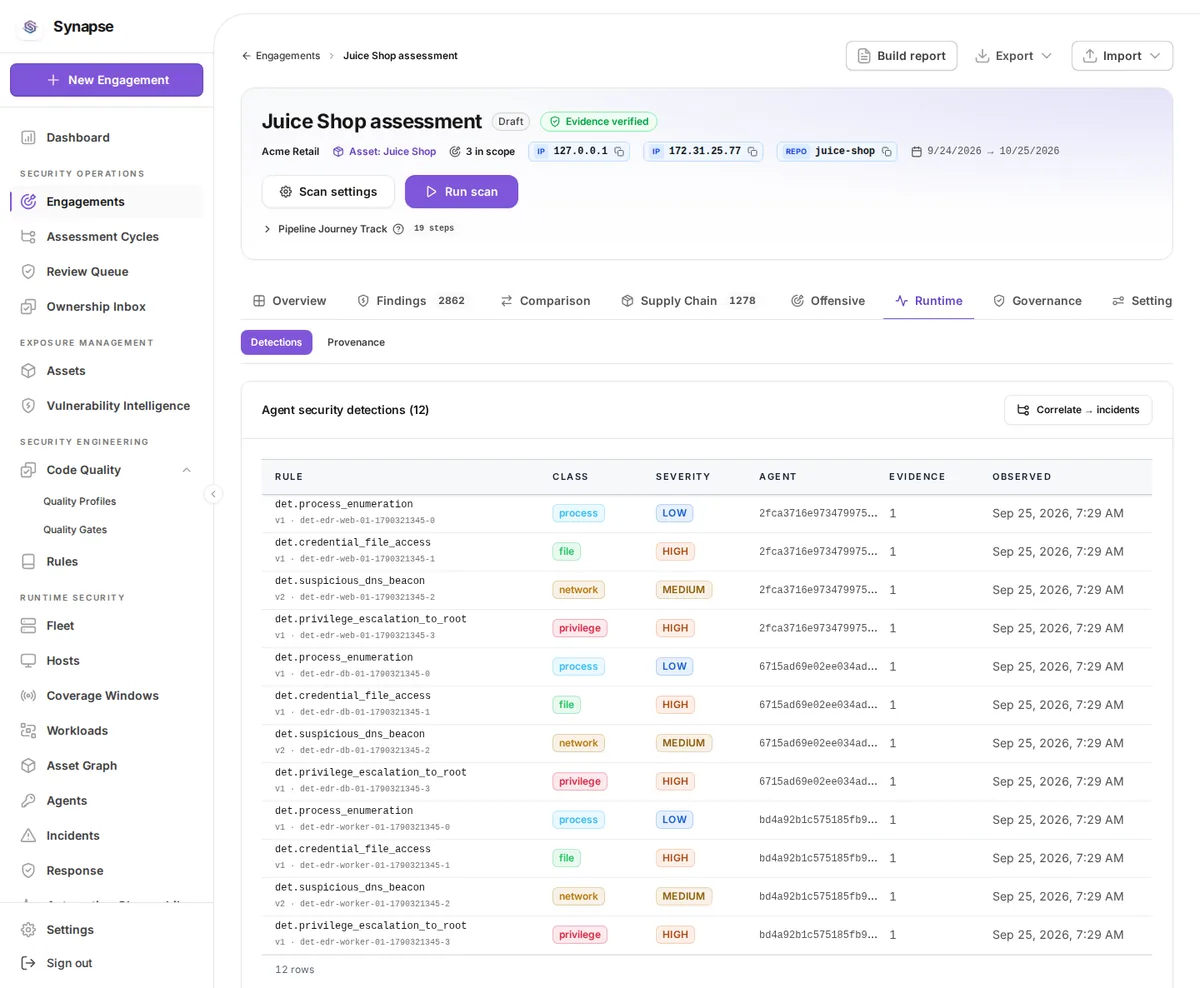Click the Build report button
The height and width of the screenshot is (988, 1200).
click(x=901, y=56)
